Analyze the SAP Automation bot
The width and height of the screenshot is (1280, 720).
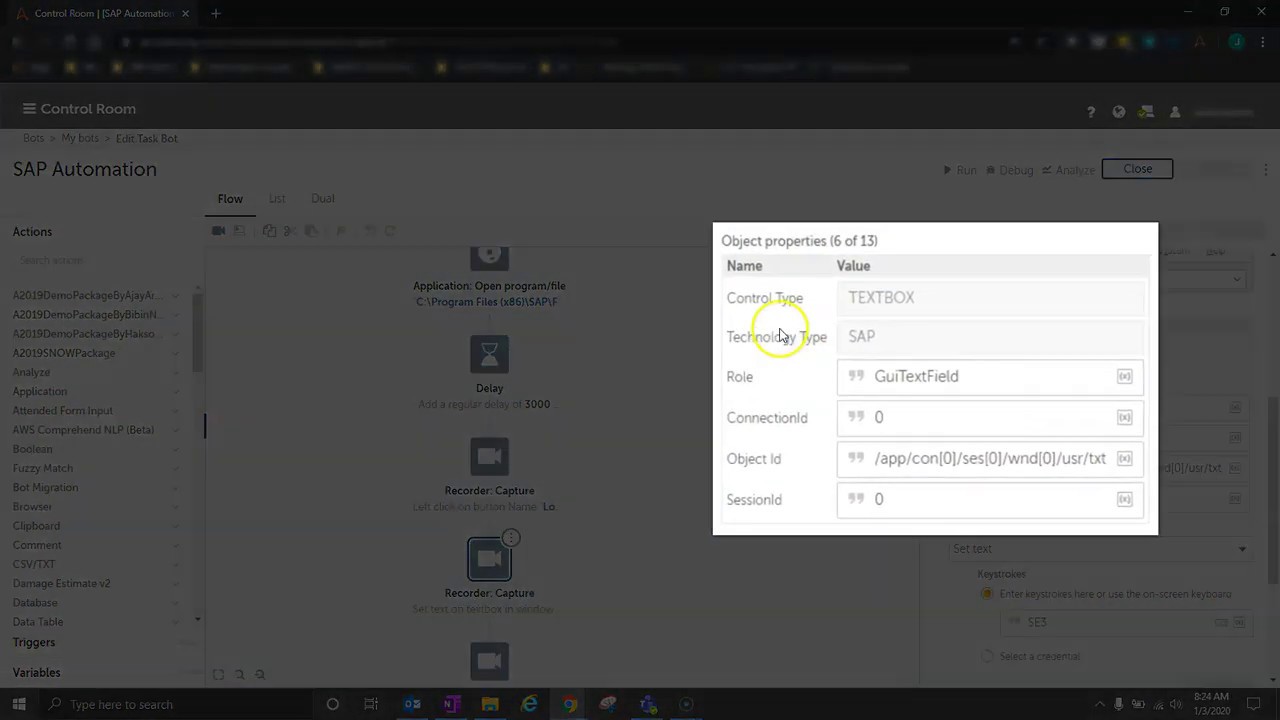point(1069,170)
